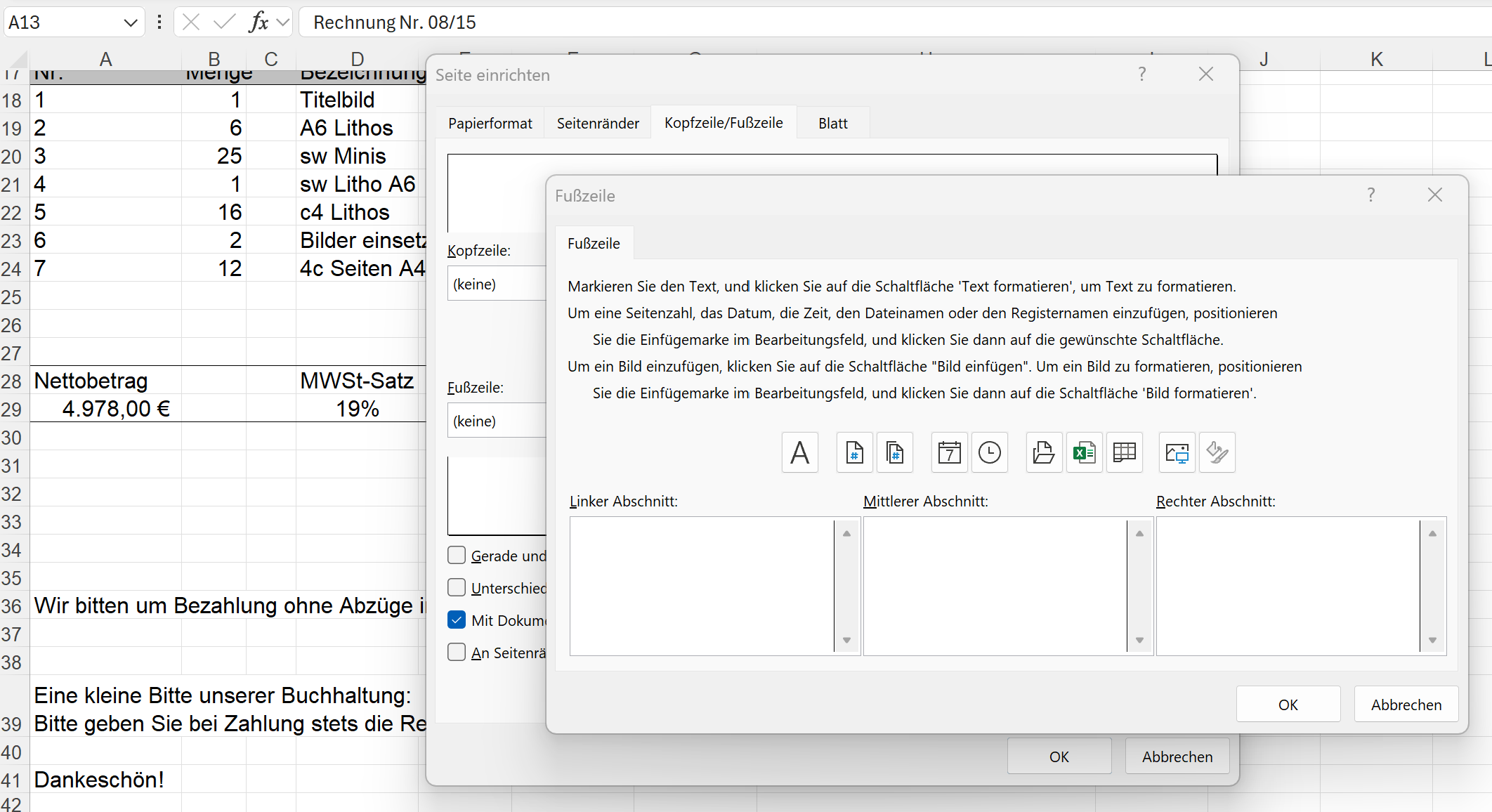
Task: Toggle 'An Seitenrändern' align checkbox
Action: pyautogui.click(x=457, y=653)
